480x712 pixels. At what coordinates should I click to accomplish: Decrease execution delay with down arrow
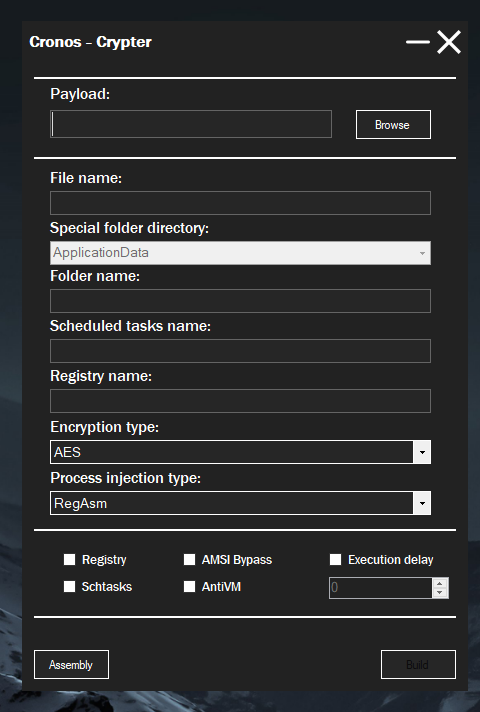pos(440,593)
